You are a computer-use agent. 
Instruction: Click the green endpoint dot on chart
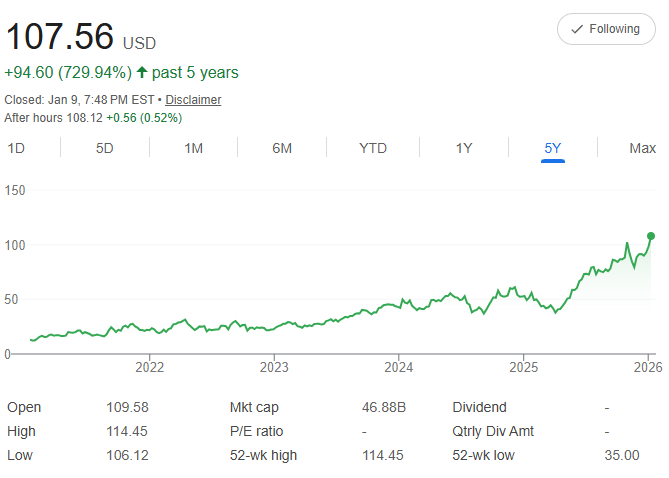click(x=651, y=237)
